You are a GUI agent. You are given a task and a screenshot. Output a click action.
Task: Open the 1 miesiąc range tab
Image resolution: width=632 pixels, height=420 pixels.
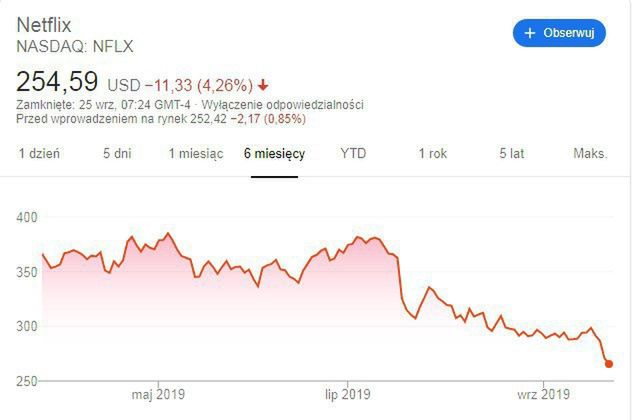coord(195,153)
